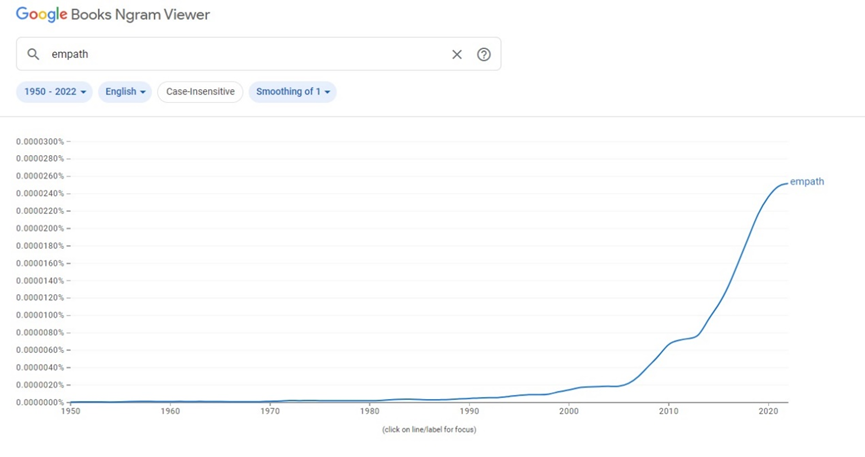Click the 1990 x-axis year label

point(469,411)
